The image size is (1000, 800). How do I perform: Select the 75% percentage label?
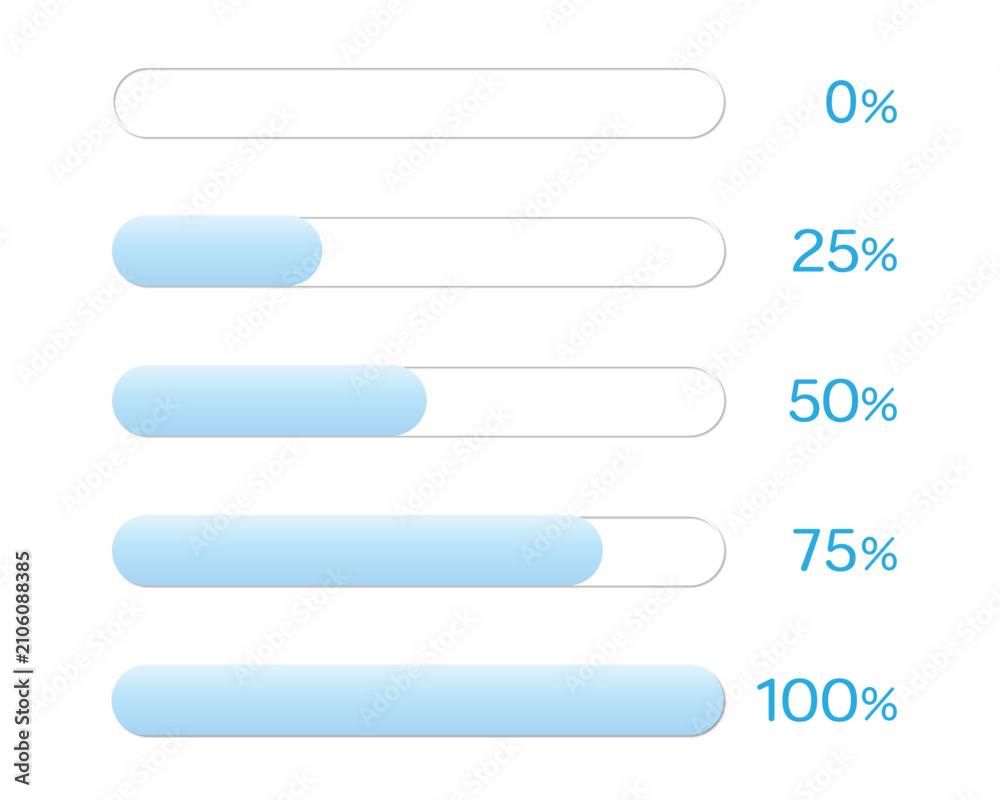point(845,550)
